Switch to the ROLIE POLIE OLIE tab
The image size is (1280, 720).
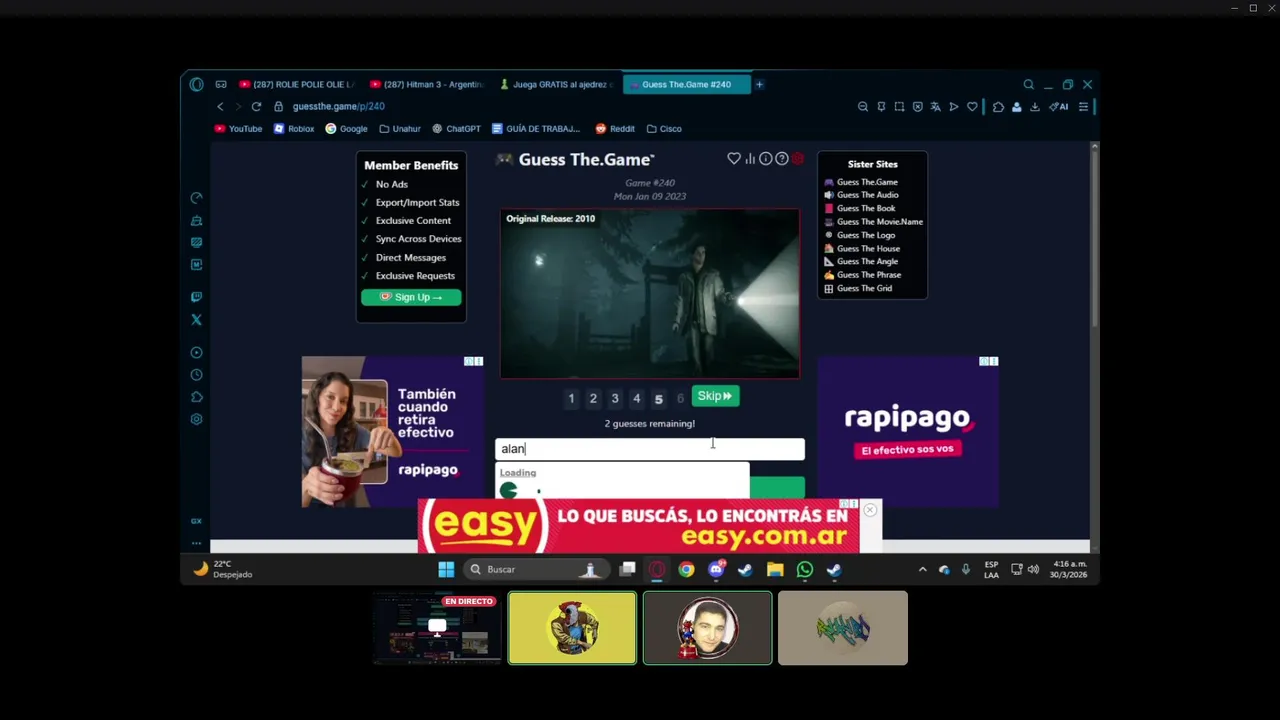point(297,85)
